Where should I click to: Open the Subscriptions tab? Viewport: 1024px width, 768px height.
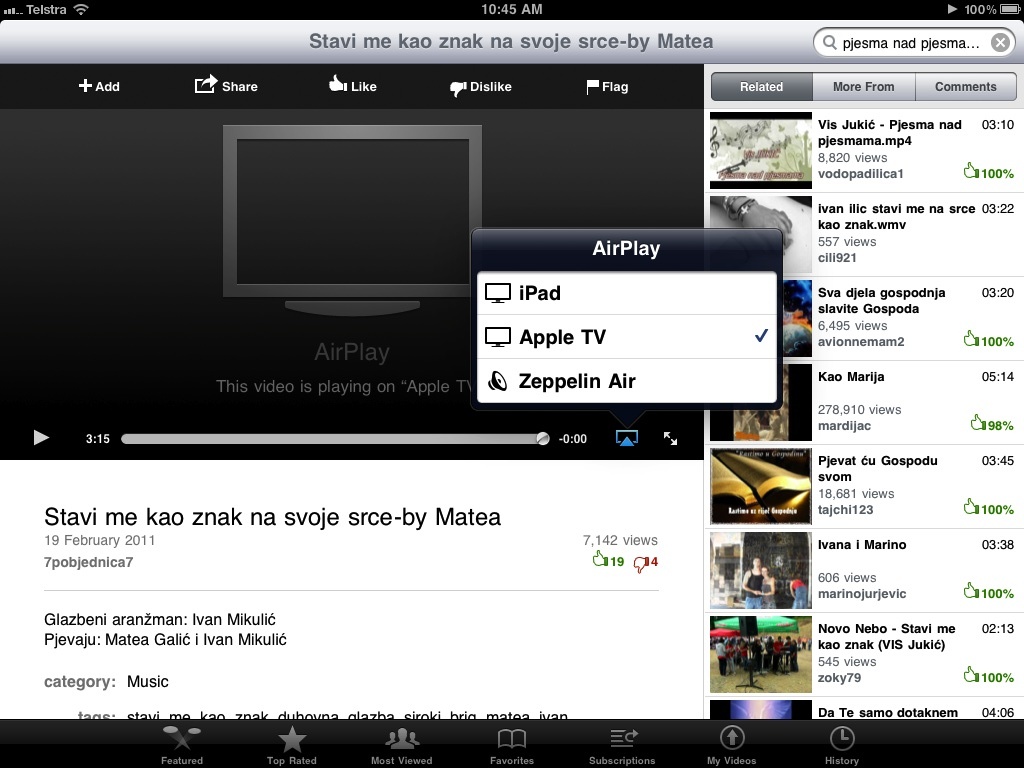pyautogui.click(x=622, y=745)
